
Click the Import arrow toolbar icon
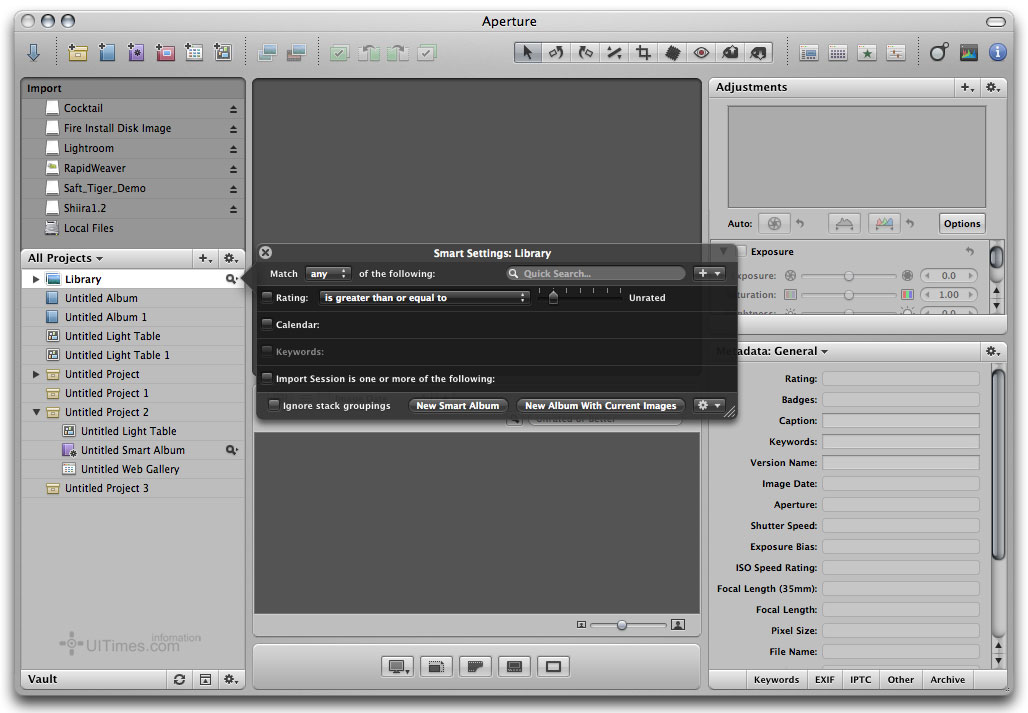pyautogui.click(x=33, y=52)
